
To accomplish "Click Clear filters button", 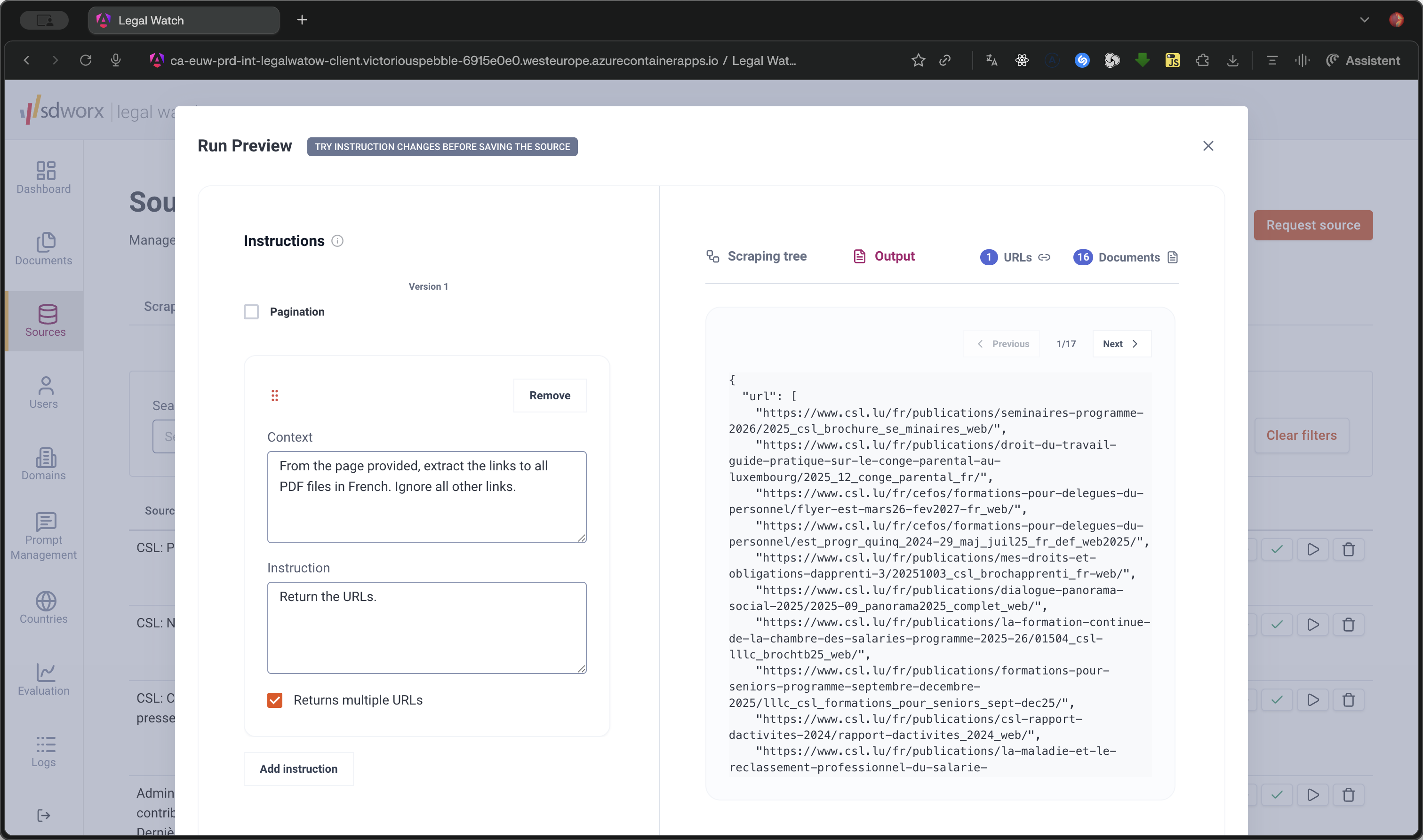I will click(x=1301, y=435).
